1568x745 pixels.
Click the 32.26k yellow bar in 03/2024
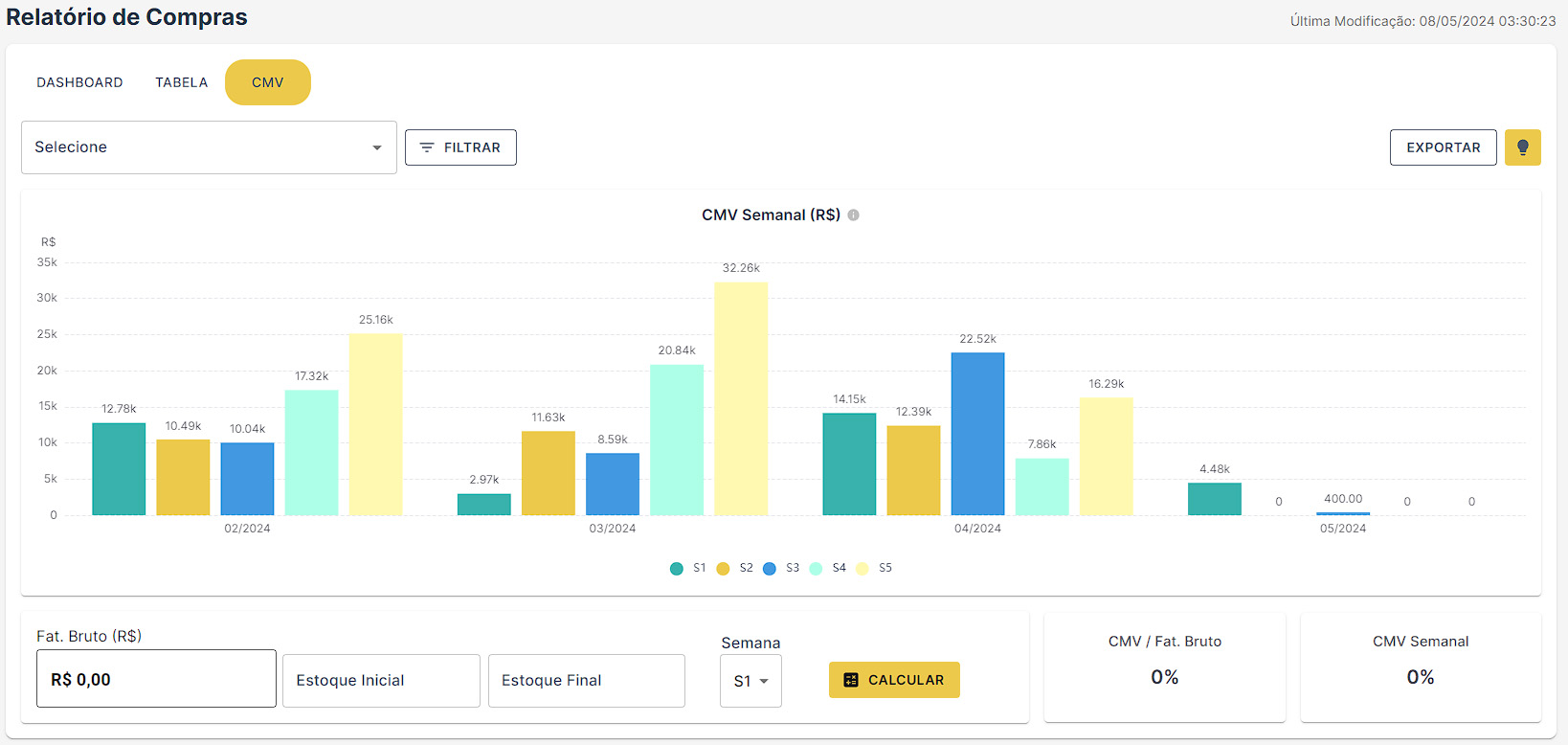tap(740, 398)
